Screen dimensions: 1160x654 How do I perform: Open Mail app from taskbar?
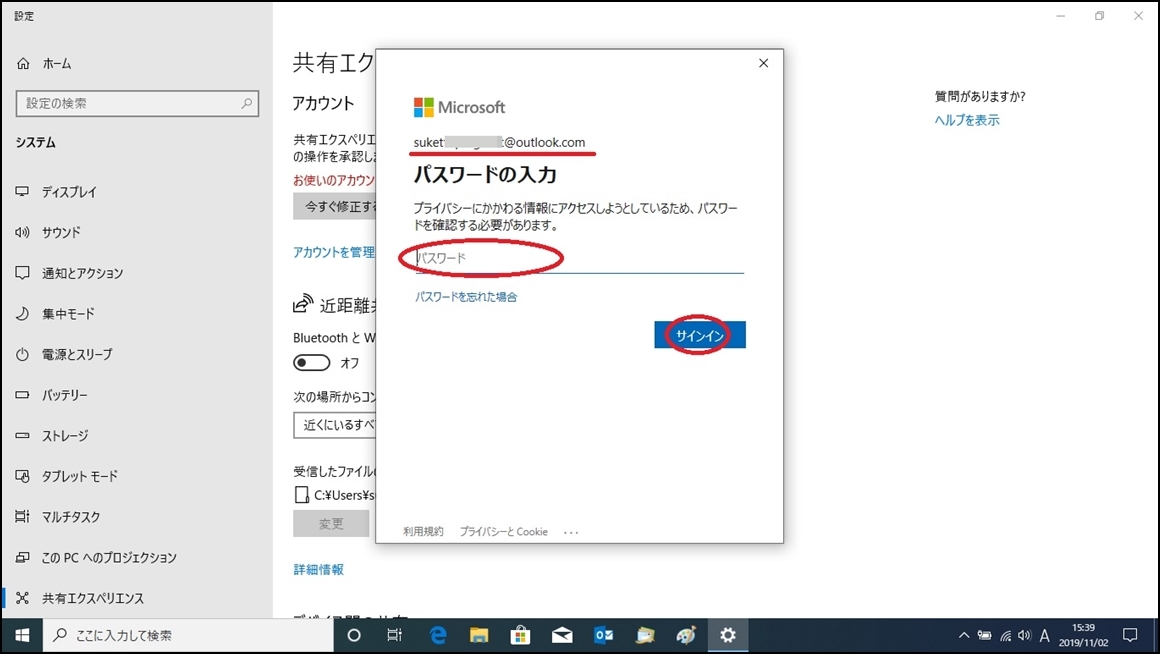(x=562, y=636)
